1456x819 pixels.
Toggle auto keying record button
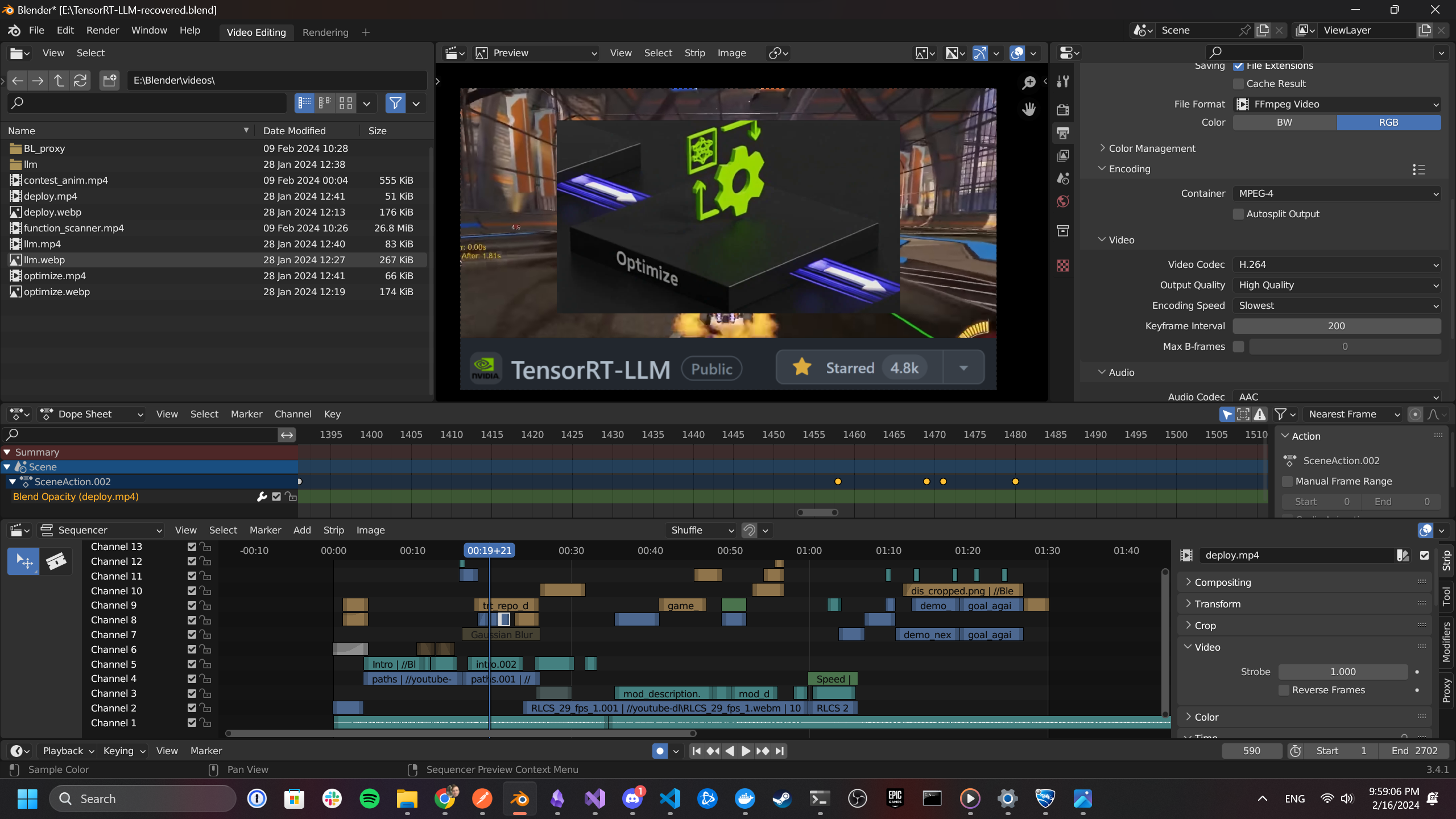(x=660, y=751)
